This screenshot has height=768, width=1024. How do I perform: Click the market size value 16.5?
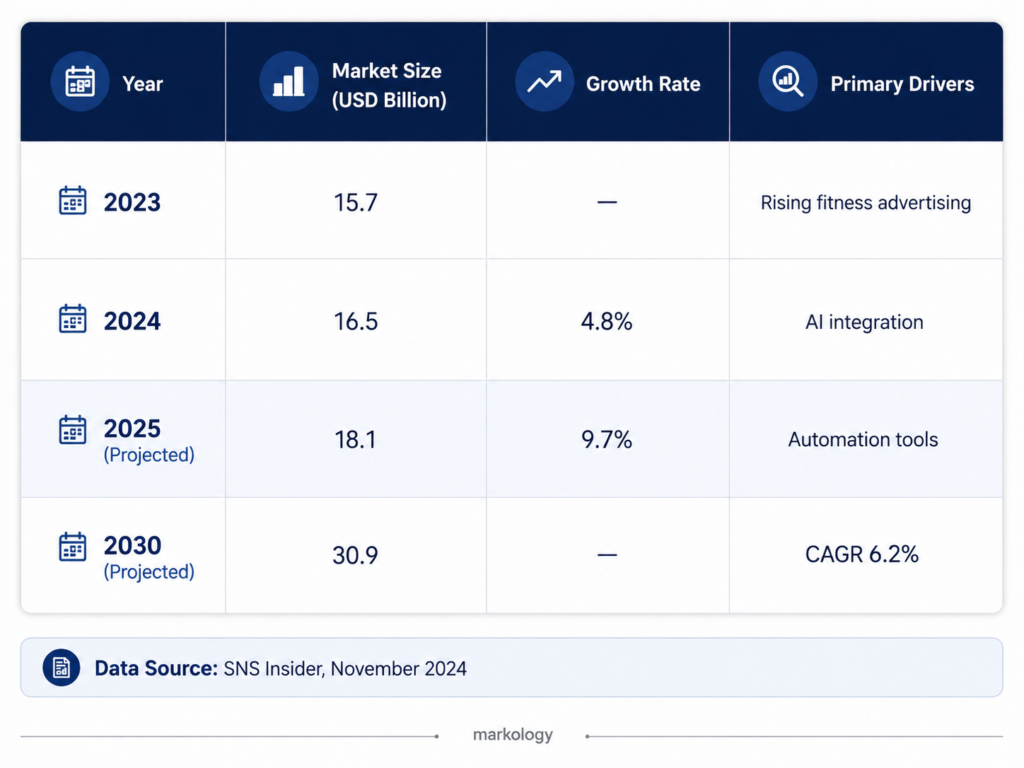click(x=355, y=321)
